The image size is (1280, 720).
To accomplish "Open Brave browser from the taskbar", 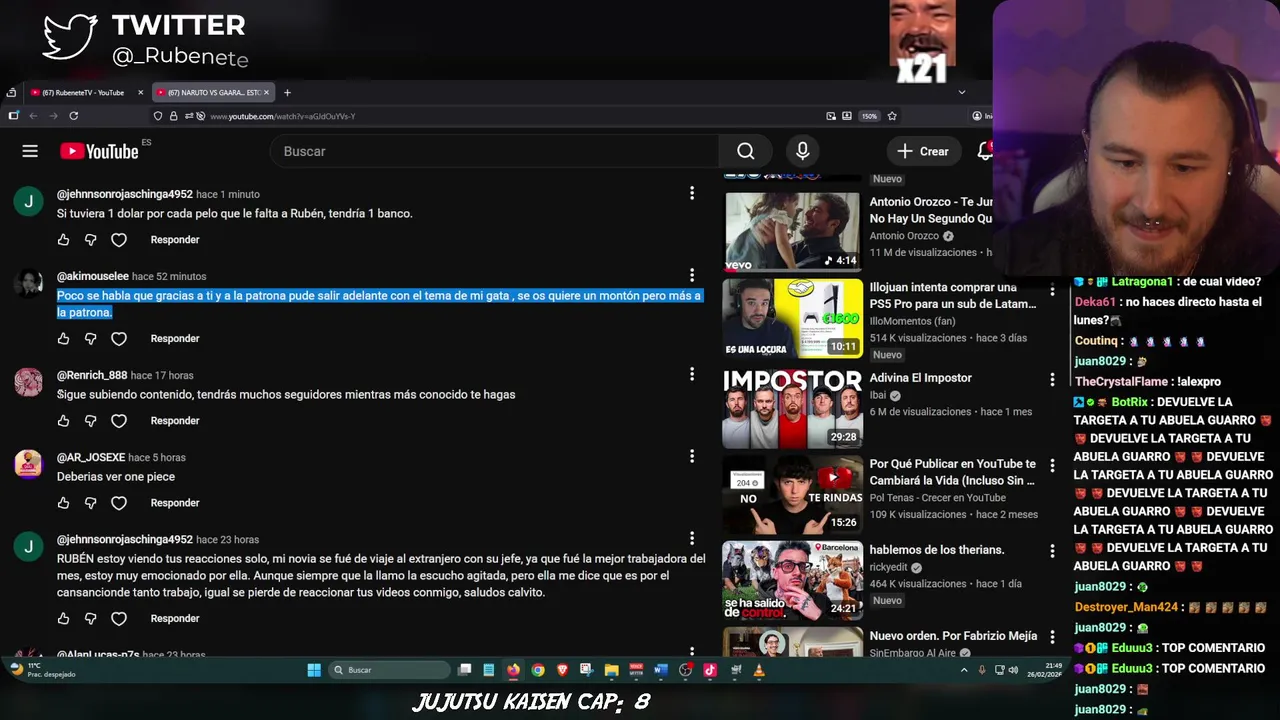I will (x=562, y=670).
